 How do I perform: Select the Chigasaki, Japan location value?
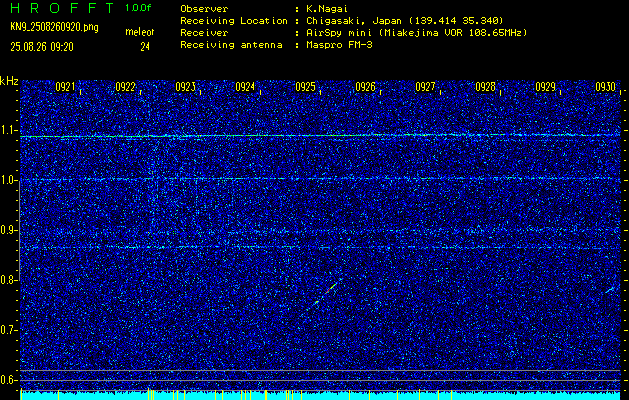[405, 21]
